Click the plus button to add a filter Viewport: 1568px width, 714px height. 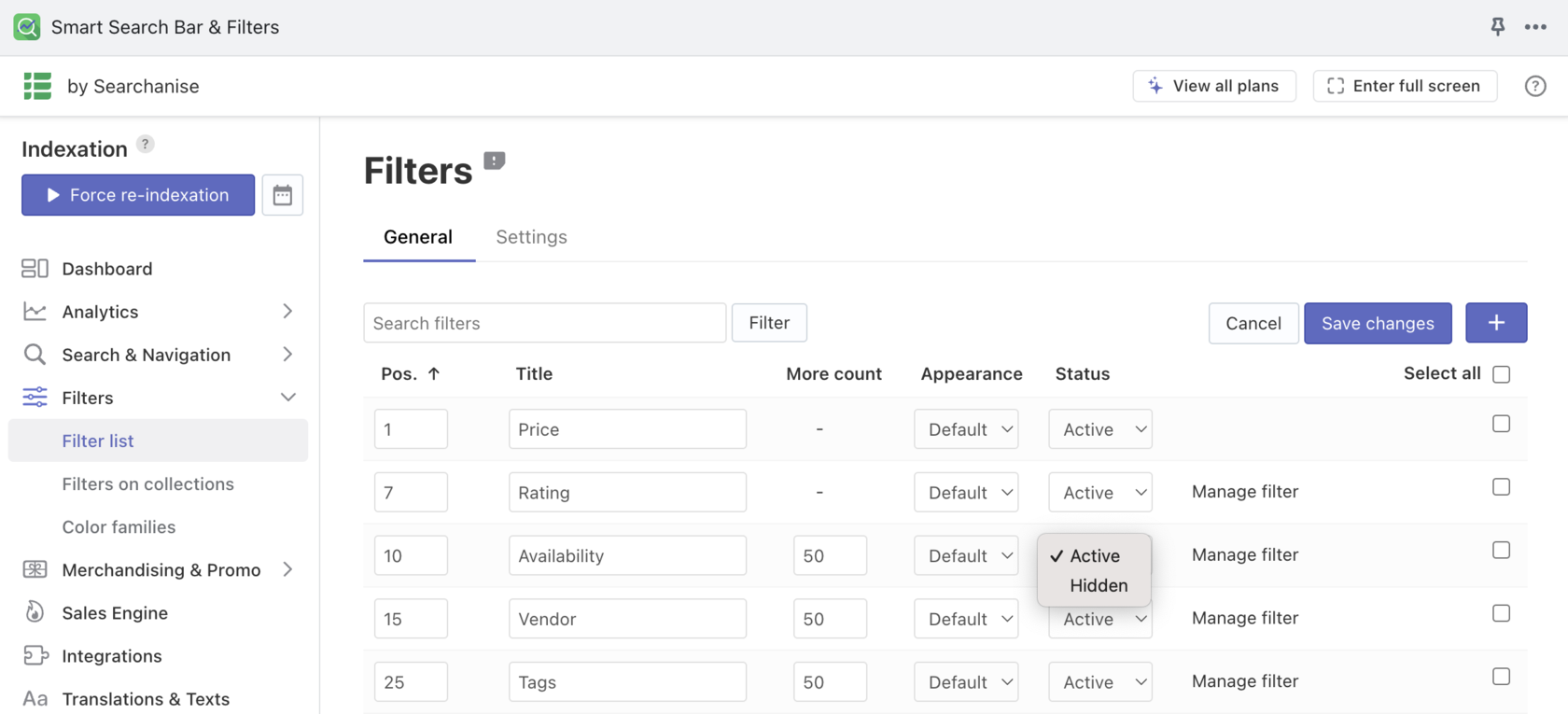coord(1496,323)
